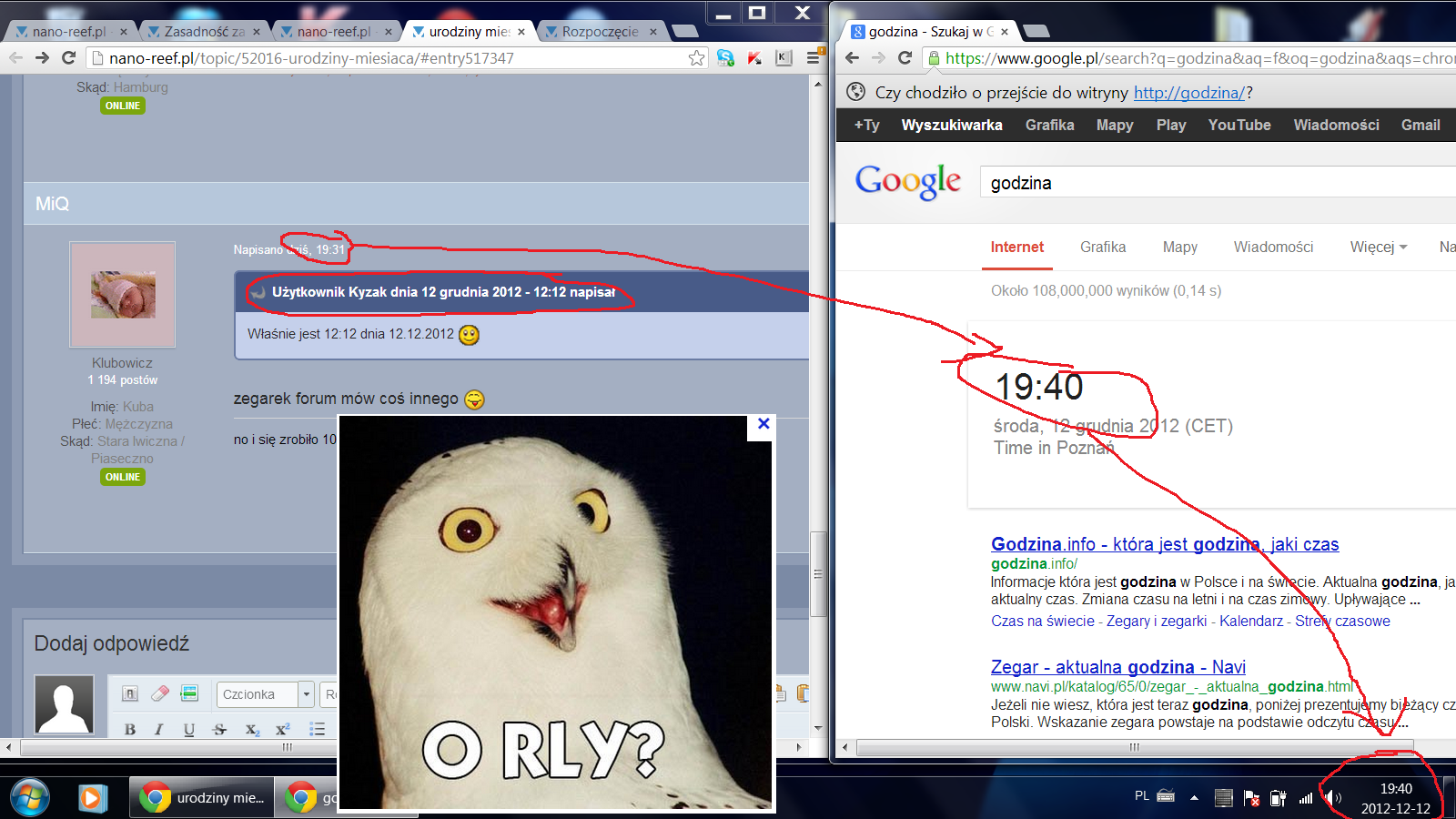Switch to Rozpoczęcie tab
The height and width of the screenshot is (819, 1456).
(600, 31)
